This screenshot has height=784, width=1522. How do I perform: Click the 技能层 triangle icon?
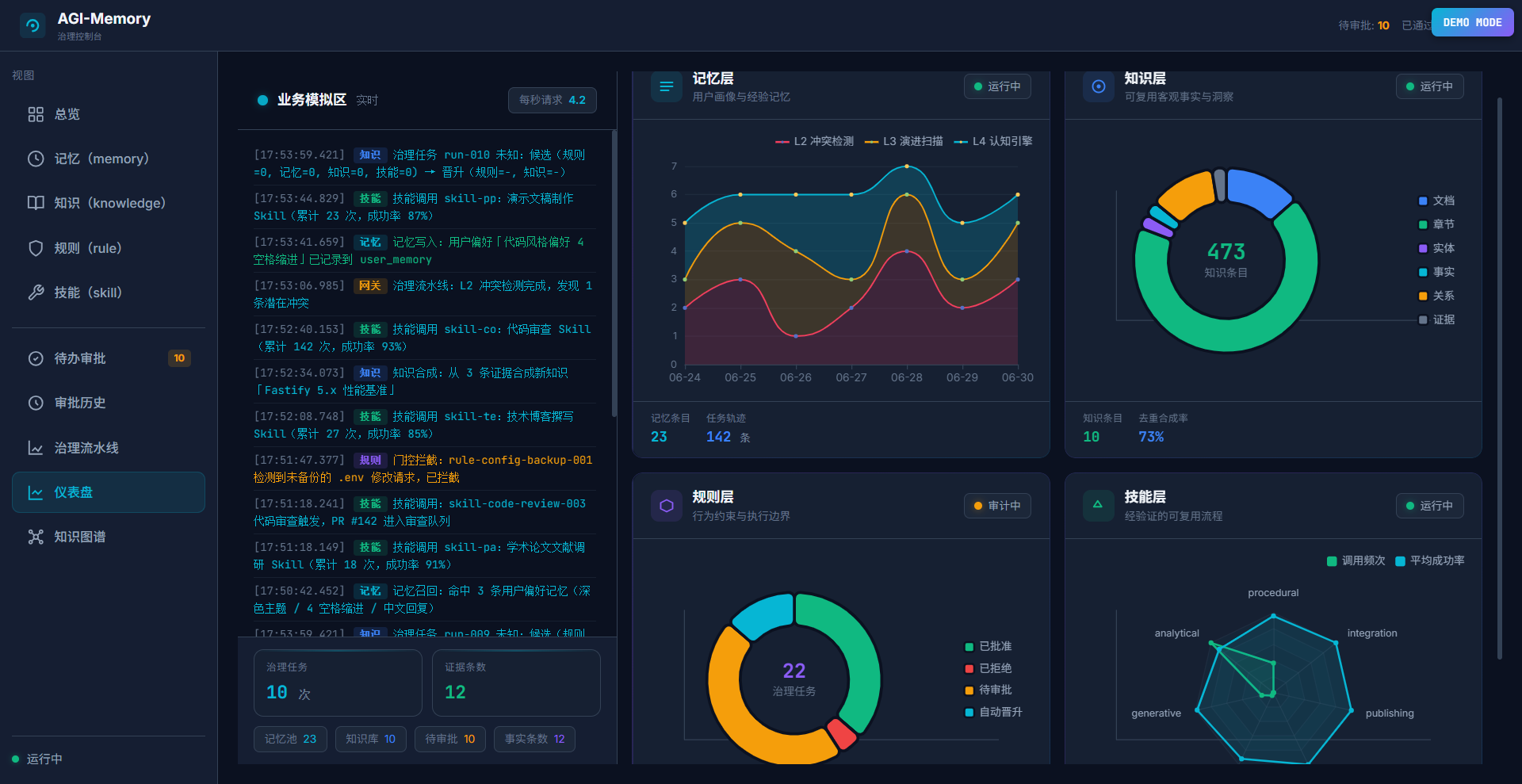pyautogui.click(x=1099, y=506)
